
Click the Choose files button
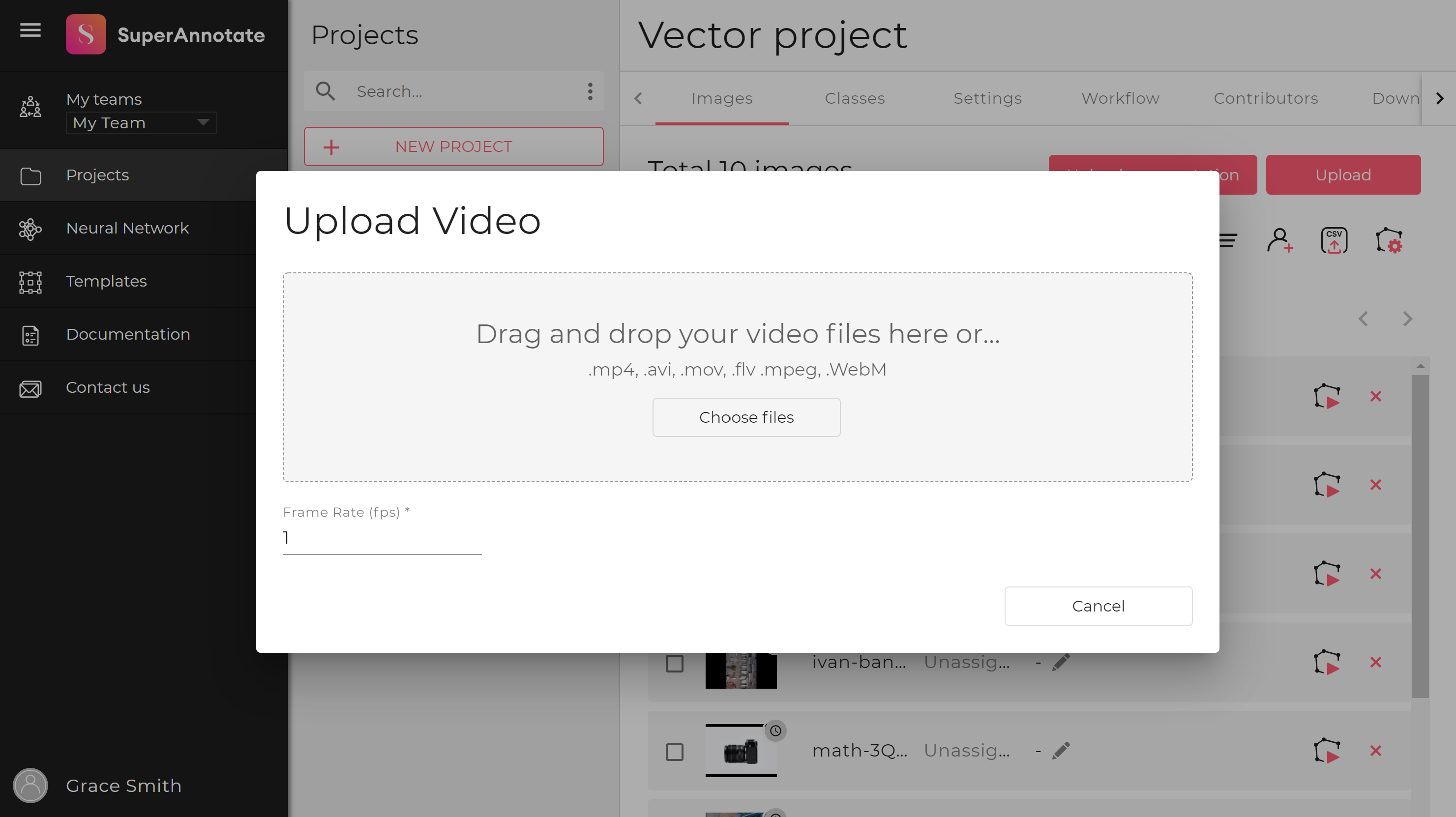point(746,417)
